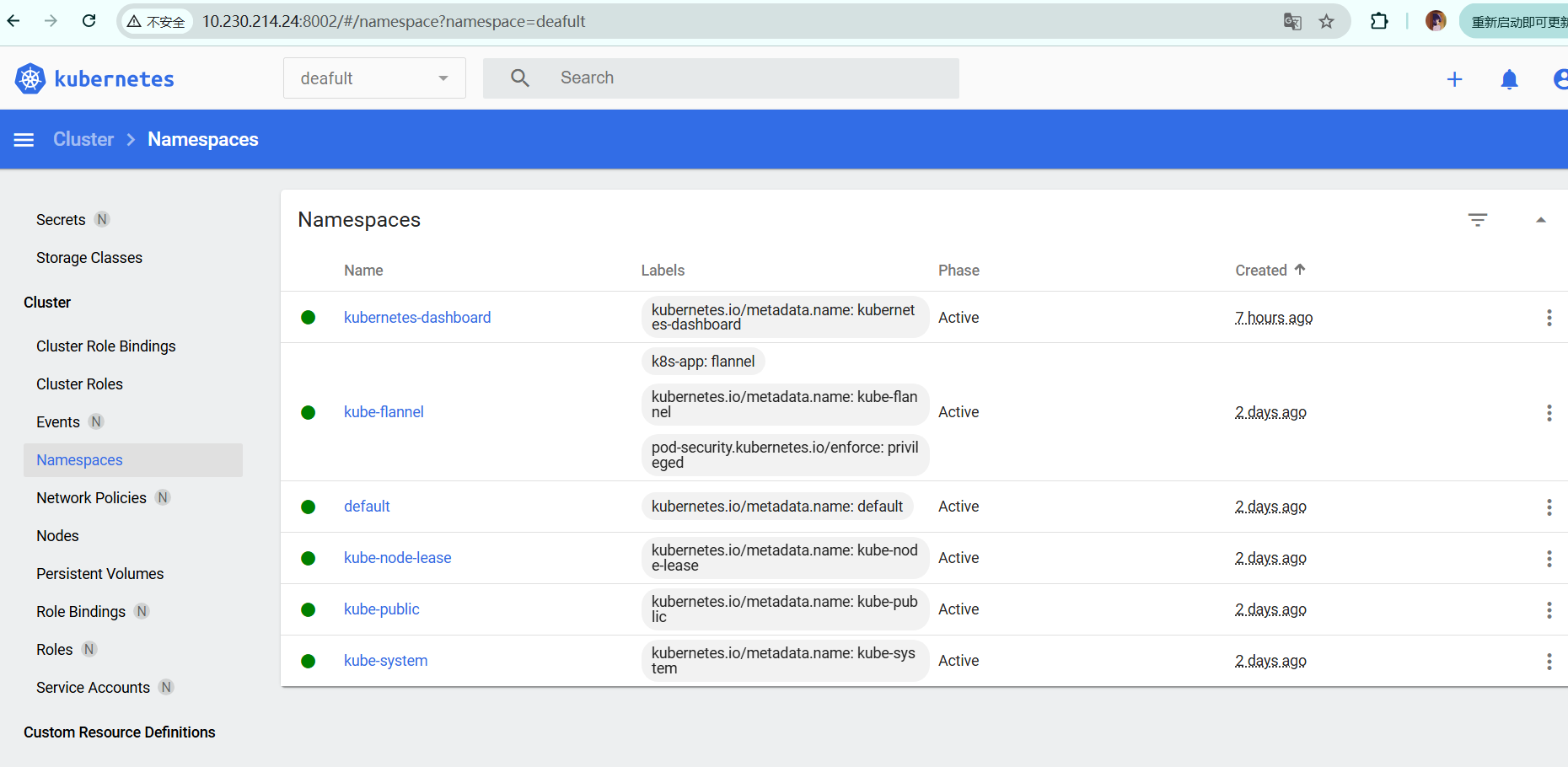
Task: Open Storage Classes in the sidebar
Action: point(89,258)
